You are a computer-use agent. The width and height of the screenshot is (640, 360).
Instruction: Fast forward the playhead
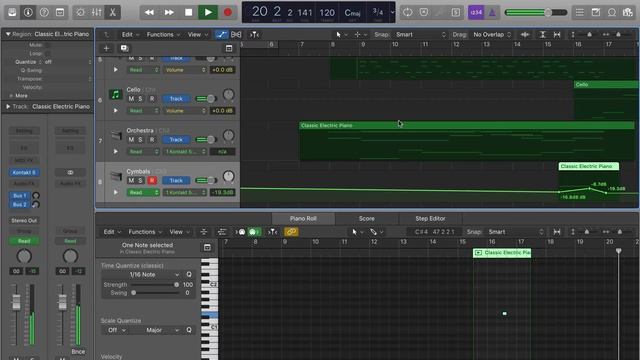pyautogui.click(x=169, y=12)
